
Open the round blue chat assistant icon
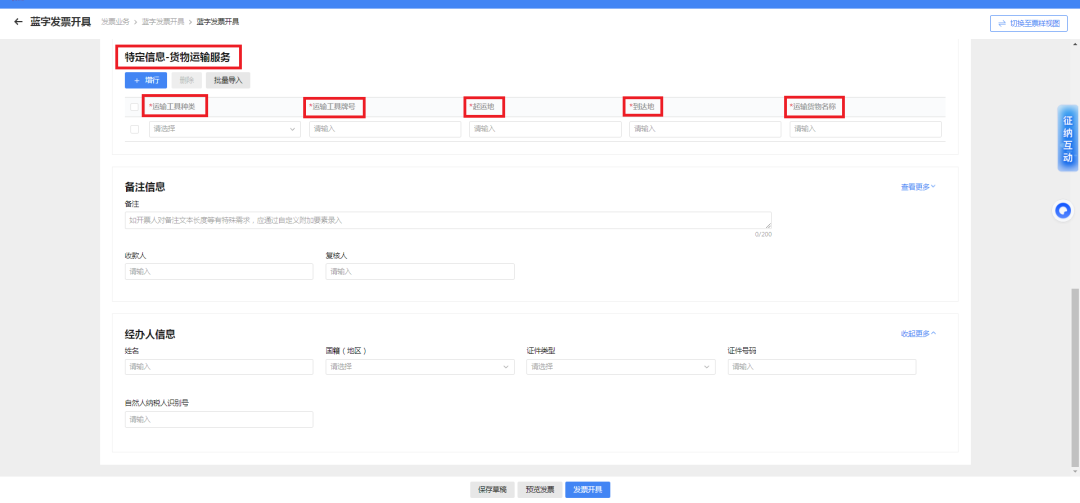(1063, 211)
